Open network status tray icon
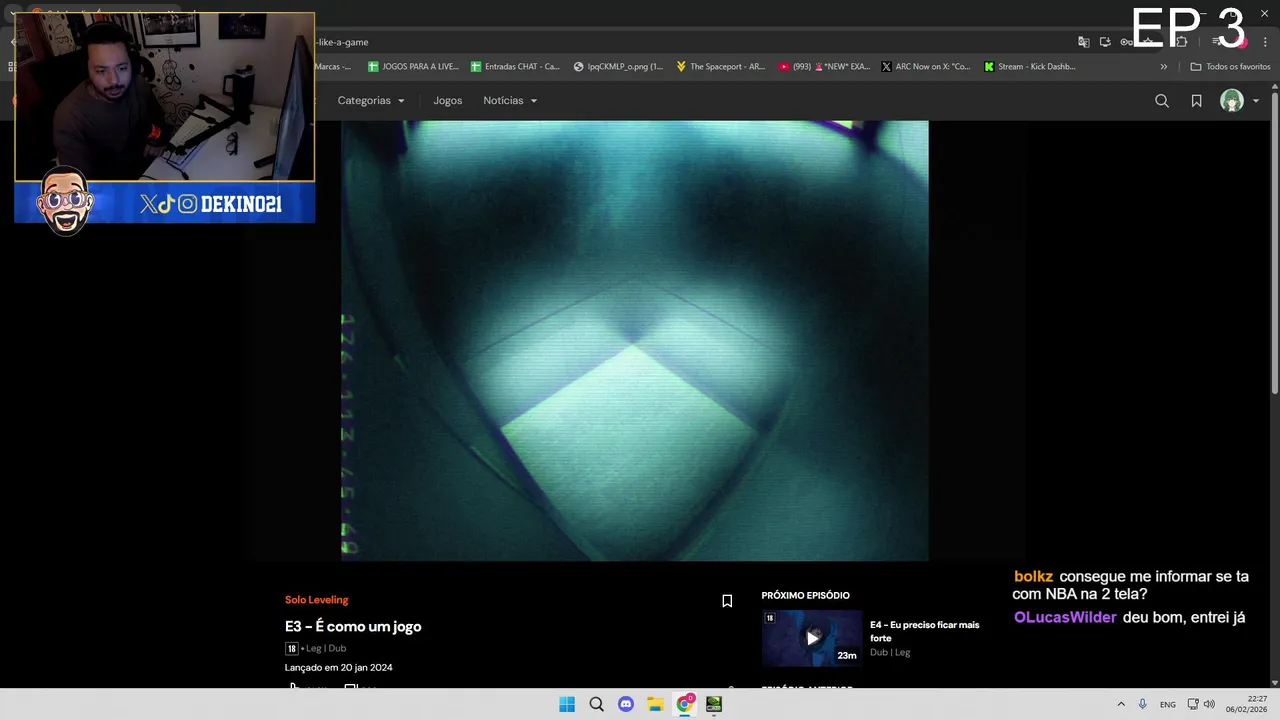Screen dimensions: 1280x720 [x=1193, y=704]
